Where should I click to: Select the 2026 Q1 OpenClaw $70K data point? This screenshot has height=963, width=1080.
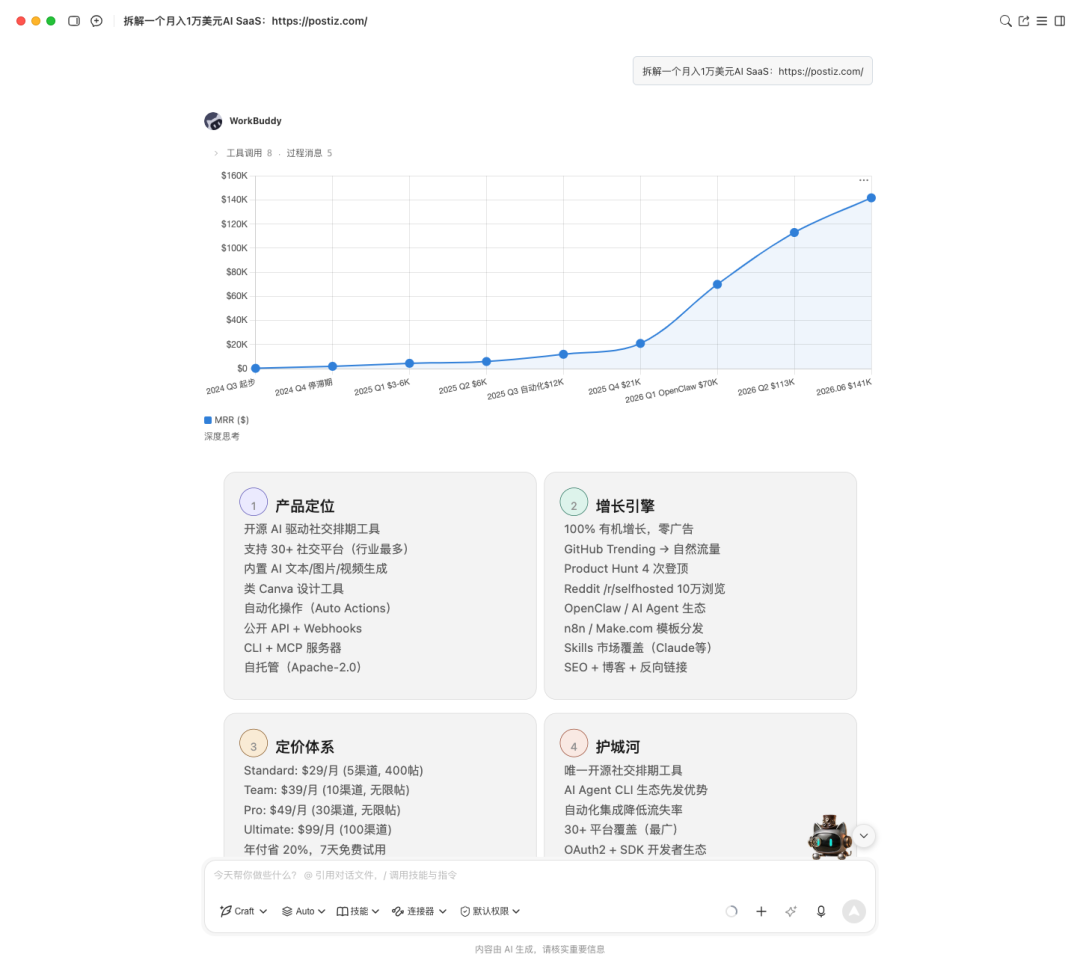pos(717,284)
